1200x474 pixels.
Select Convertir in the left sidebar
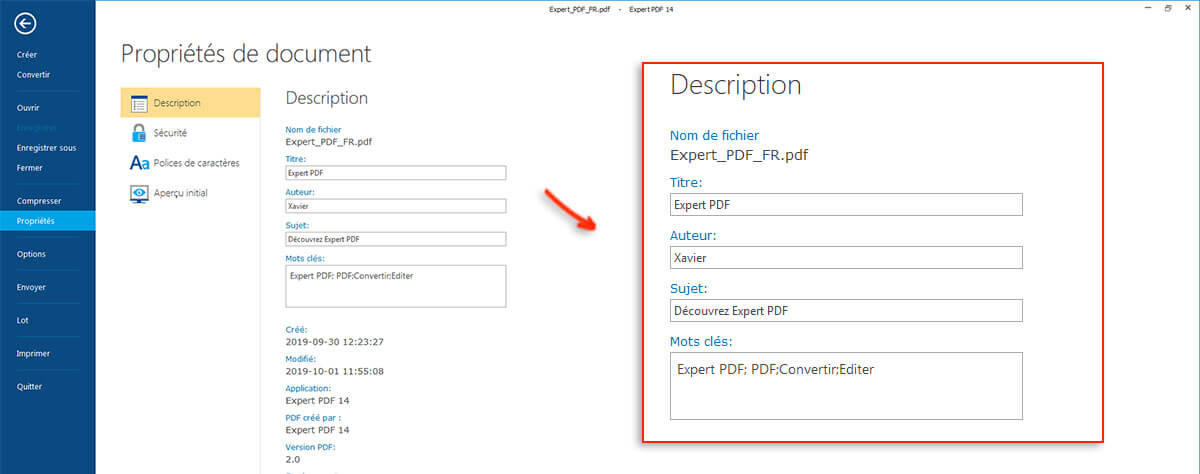pyautogui.click(x=33, y=75)
